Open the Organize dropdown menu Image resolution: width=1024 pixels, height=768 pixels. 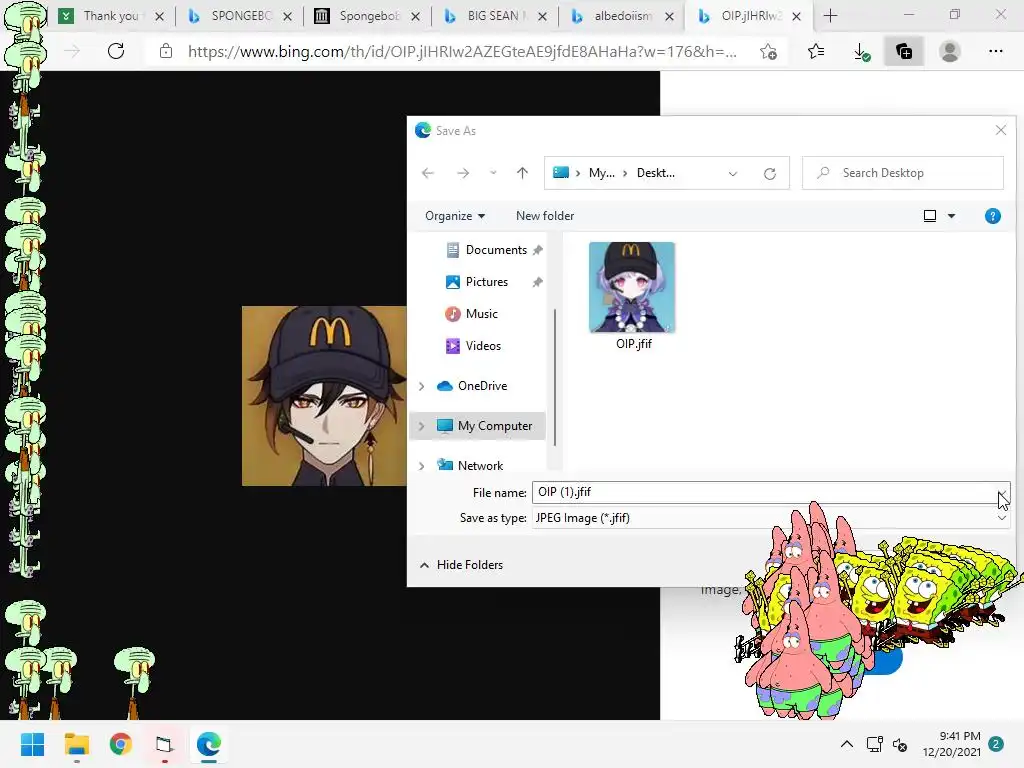(455, 216)
